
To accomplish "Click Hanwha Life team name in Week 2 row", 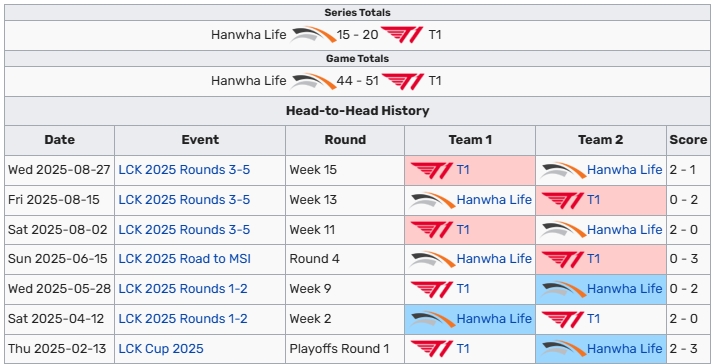I will [x=494, y=319].
